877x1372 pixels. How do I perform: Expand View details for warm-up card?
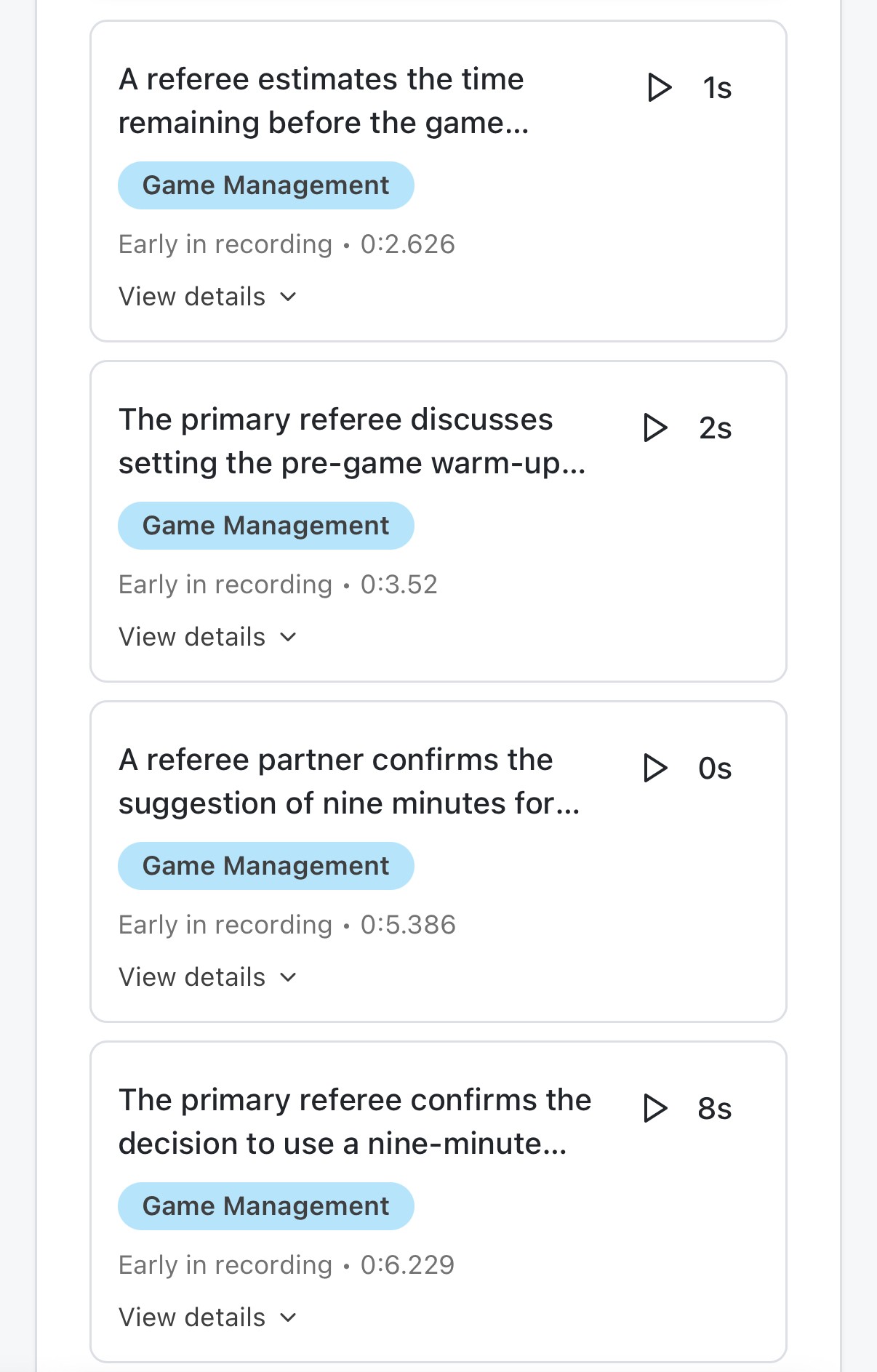pos(207,637)
